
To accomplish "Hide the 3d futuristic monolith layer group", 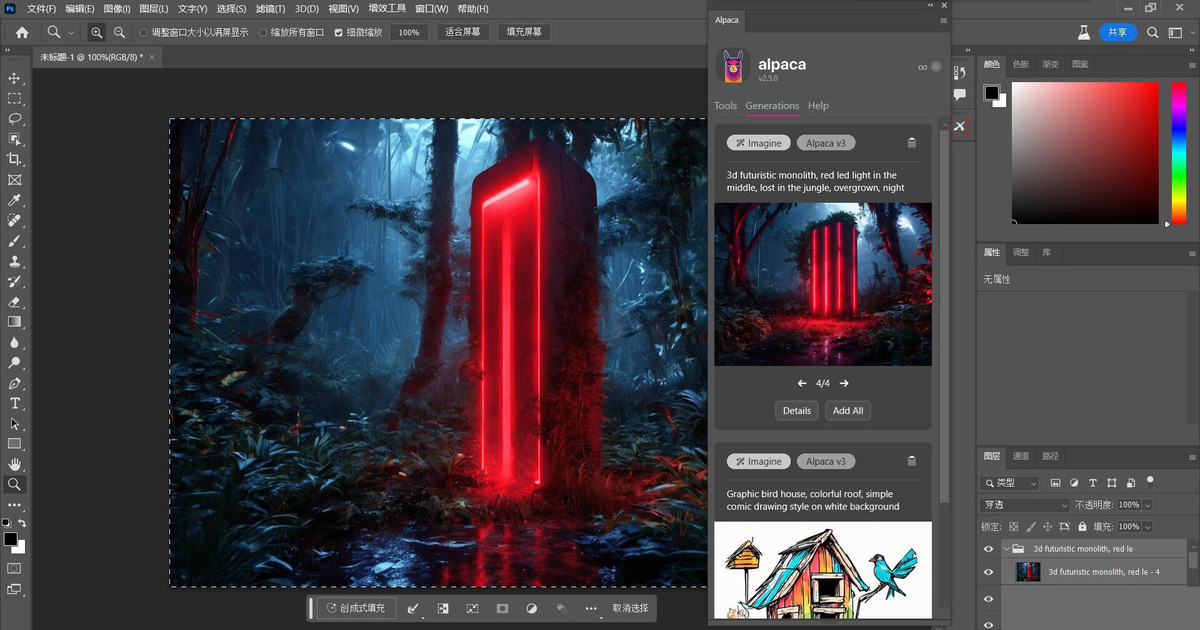I will coord(988,549).
